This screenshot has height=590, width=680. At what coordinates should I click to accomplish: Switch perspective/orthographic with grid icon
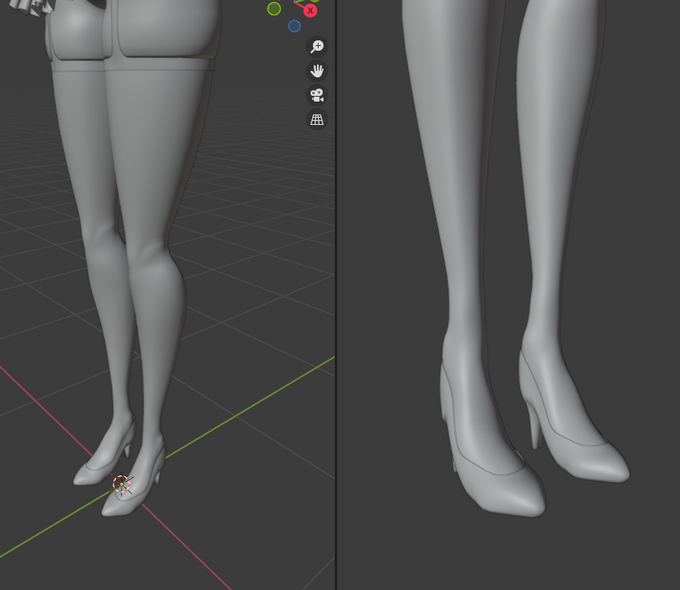point(317,119)
